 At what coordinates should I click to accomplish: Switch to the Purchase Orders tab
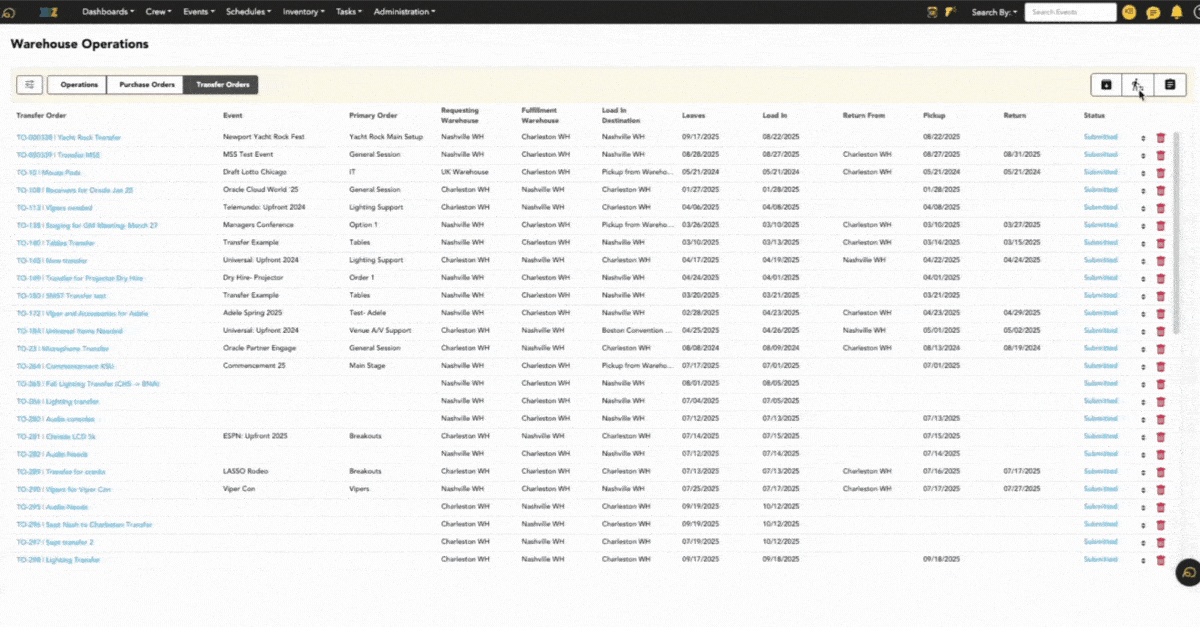(147, 85)
